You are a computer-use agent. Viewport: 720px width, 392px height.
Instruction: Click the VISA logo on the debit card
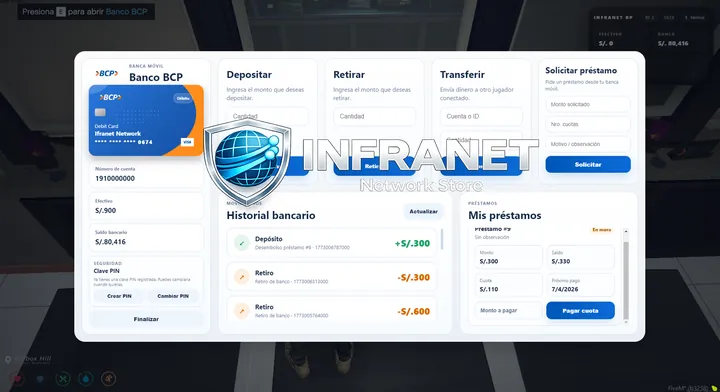(x=187, y=142)
